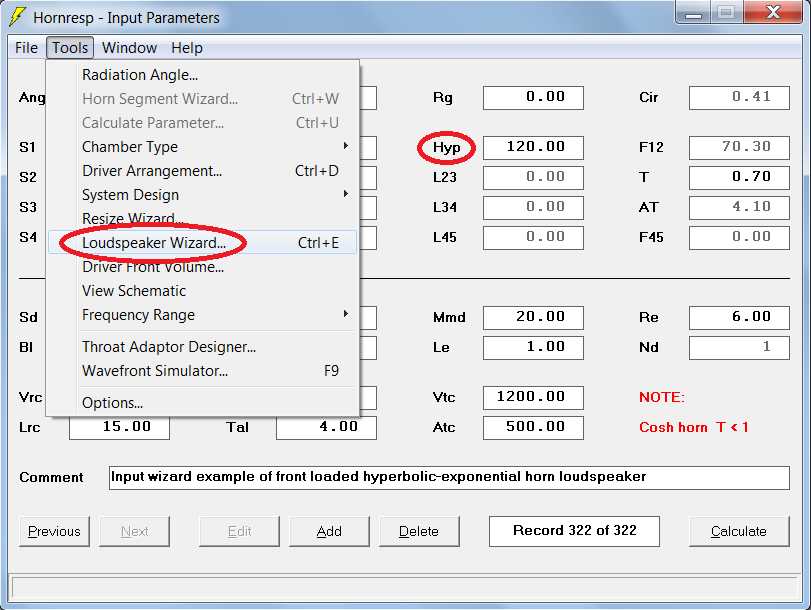Click the L23 value field
This screenshot has width=811, height=610.
[x=533, y=177]
